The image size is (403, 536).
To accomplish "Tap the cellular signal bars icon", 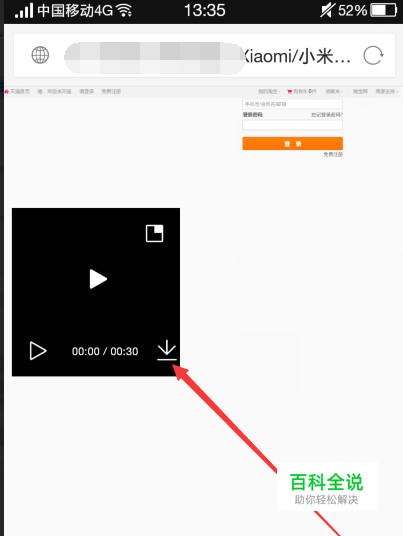I will pyautogui.click(x=24, y=11).
